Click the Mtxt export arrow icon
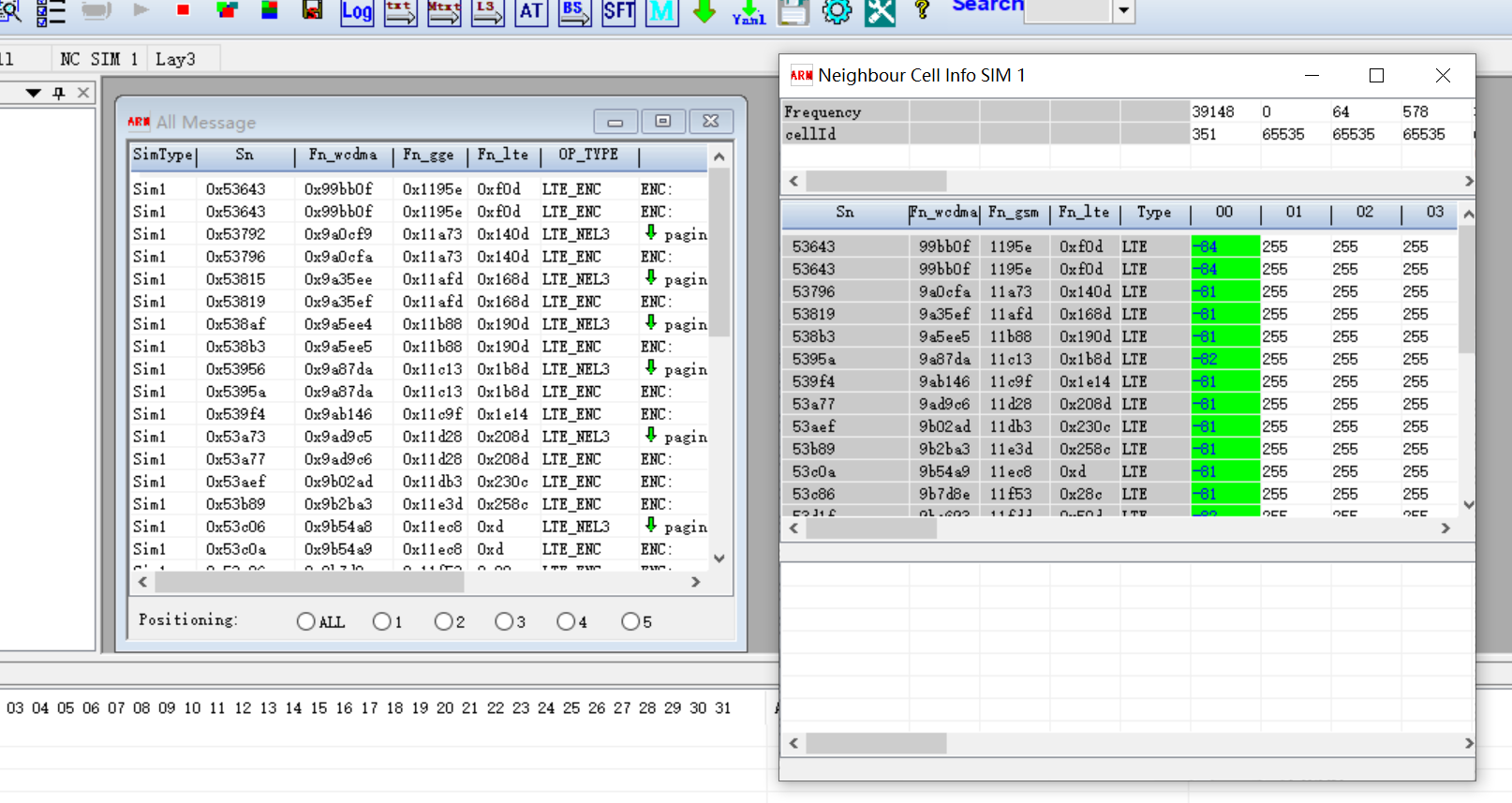The height and width of the screenshot is (803, 1512). [444, 11]
